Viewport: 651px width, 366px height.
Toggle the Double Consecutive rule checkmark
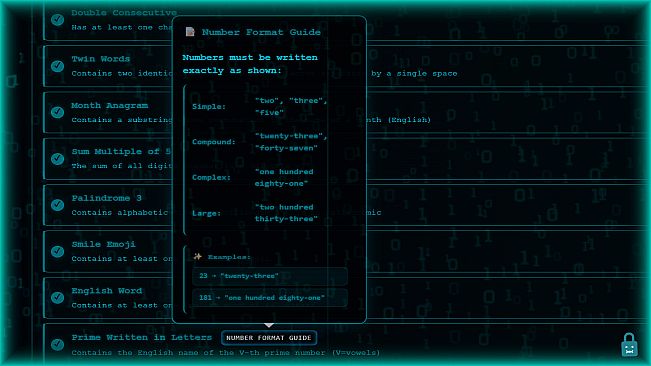[58, 20]
